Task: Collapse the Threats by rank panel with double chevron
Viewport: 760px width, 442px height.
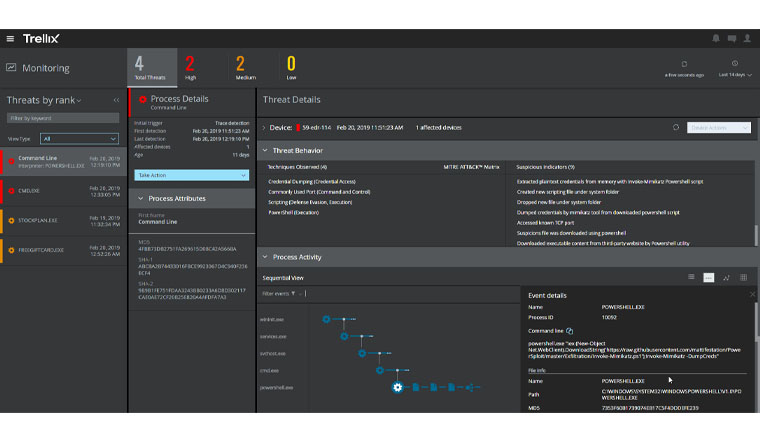Action: point(116,100)
